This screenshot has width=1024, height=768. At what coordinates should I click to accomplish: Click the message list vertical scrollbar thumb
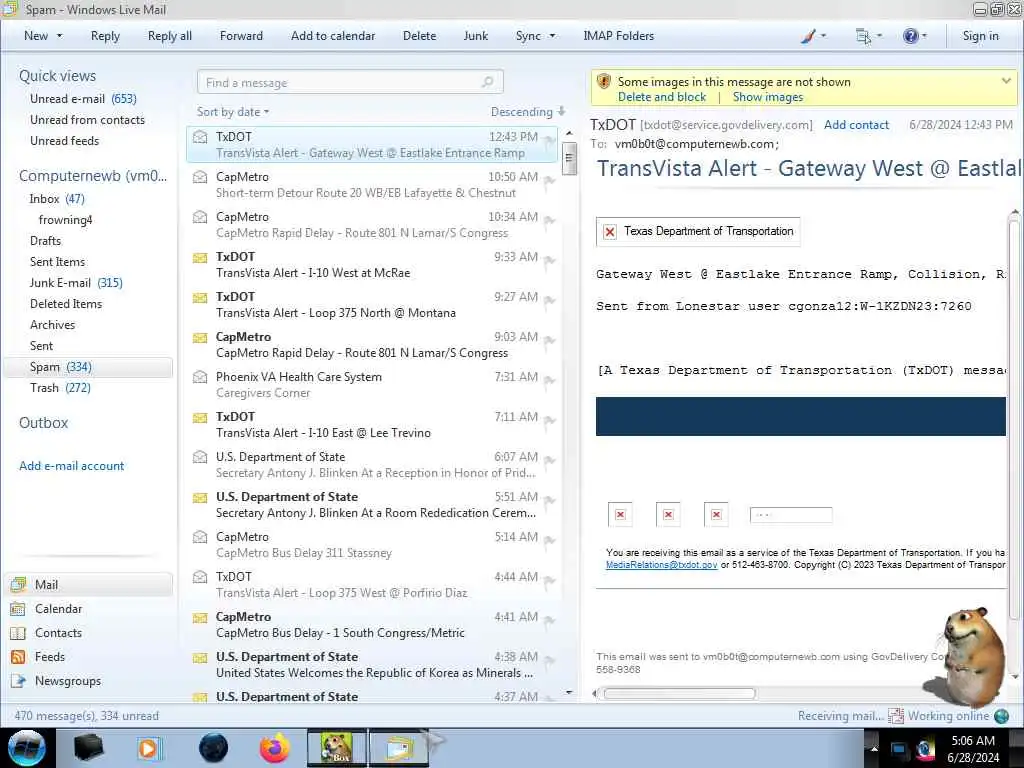(x=569, y=159)
